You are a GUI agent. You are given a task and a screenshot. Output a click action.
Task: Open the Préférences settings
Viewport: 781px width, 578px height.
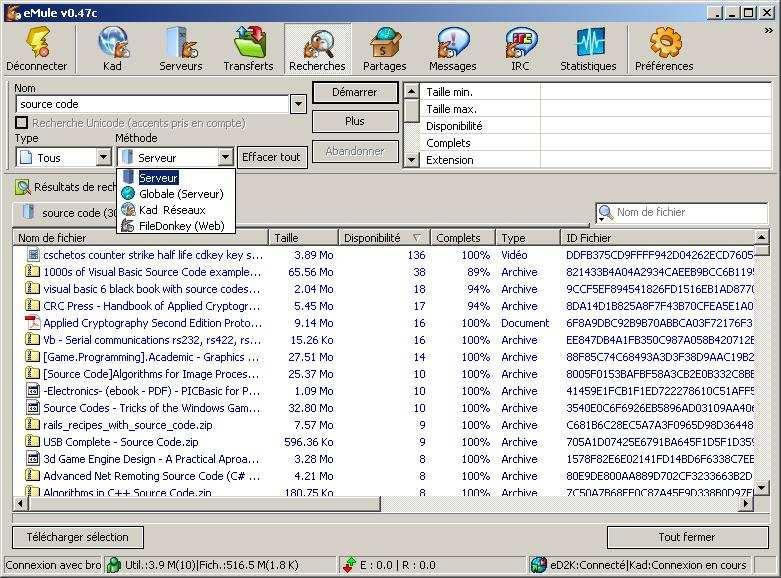664,48
